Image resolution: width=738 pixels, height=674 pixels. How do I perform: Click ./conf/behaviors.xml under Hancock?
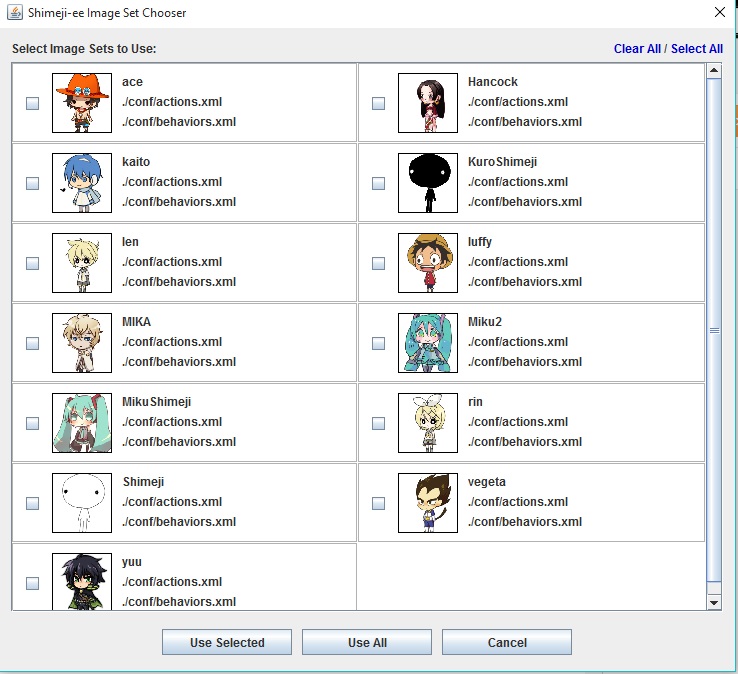click(525, 121)
